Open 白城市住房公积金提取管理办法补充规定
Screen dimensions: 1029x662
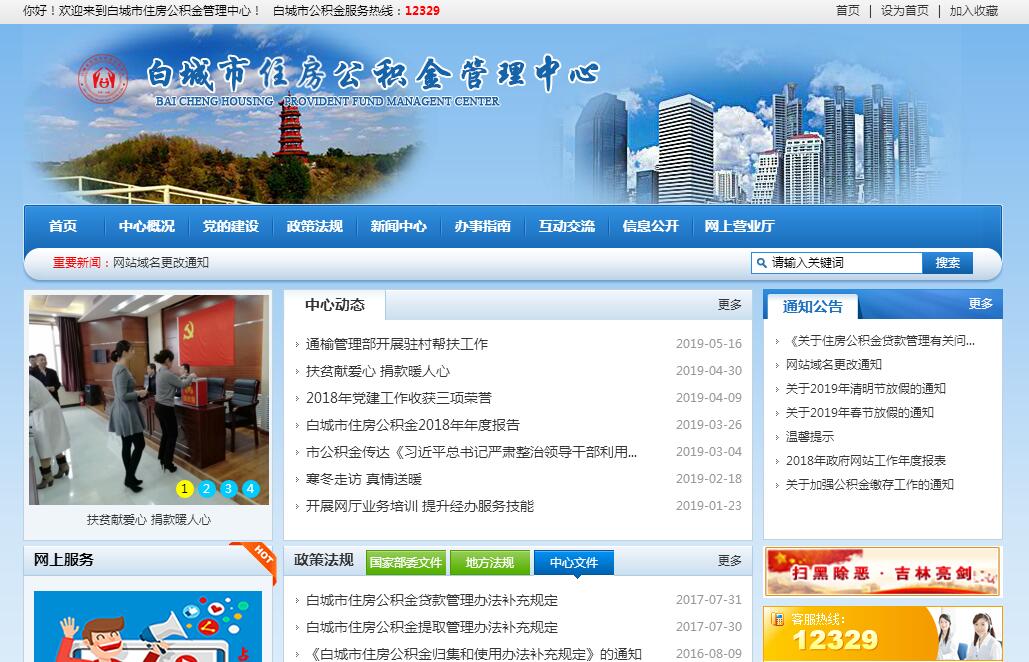[432, 627]
